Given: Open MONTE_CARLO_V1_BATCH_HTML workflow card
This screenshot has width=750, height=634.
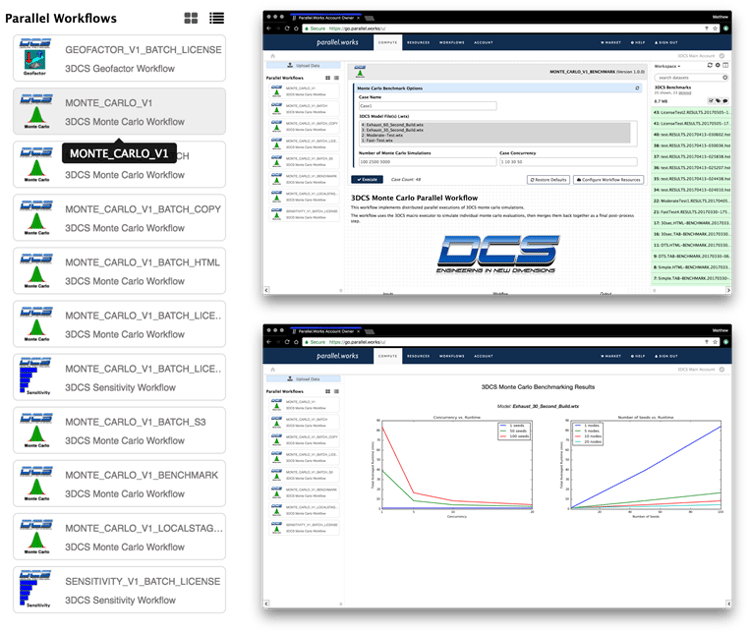Looking at the screenshot, I should click(x=119, y=271).
